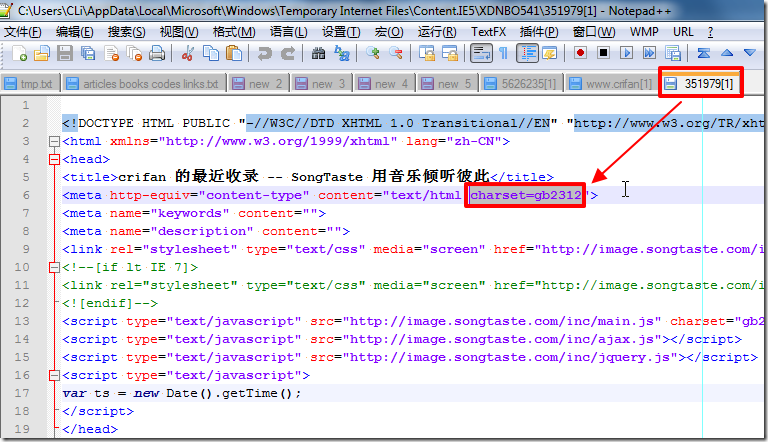
Task: Collapse the script fold marker on line 16
Action: pos(54,375)
